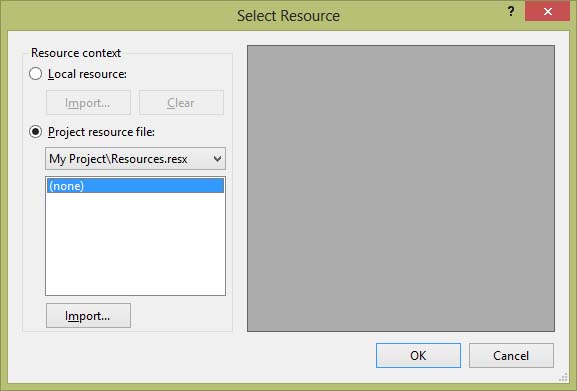Image resolution: width=577 pixels, height=391 pixels.
Task: Click the 'Project resource file:' label text
Action: tap(101, 132)
